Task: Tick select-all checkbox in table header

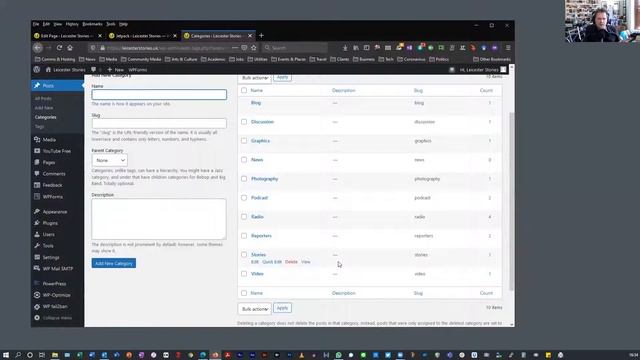Action: pos(244,90)
